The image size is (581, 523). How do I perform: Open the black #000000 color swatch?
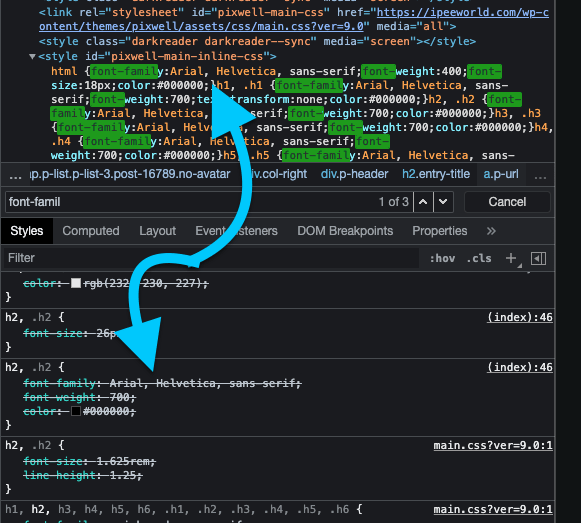click(76, 411)
